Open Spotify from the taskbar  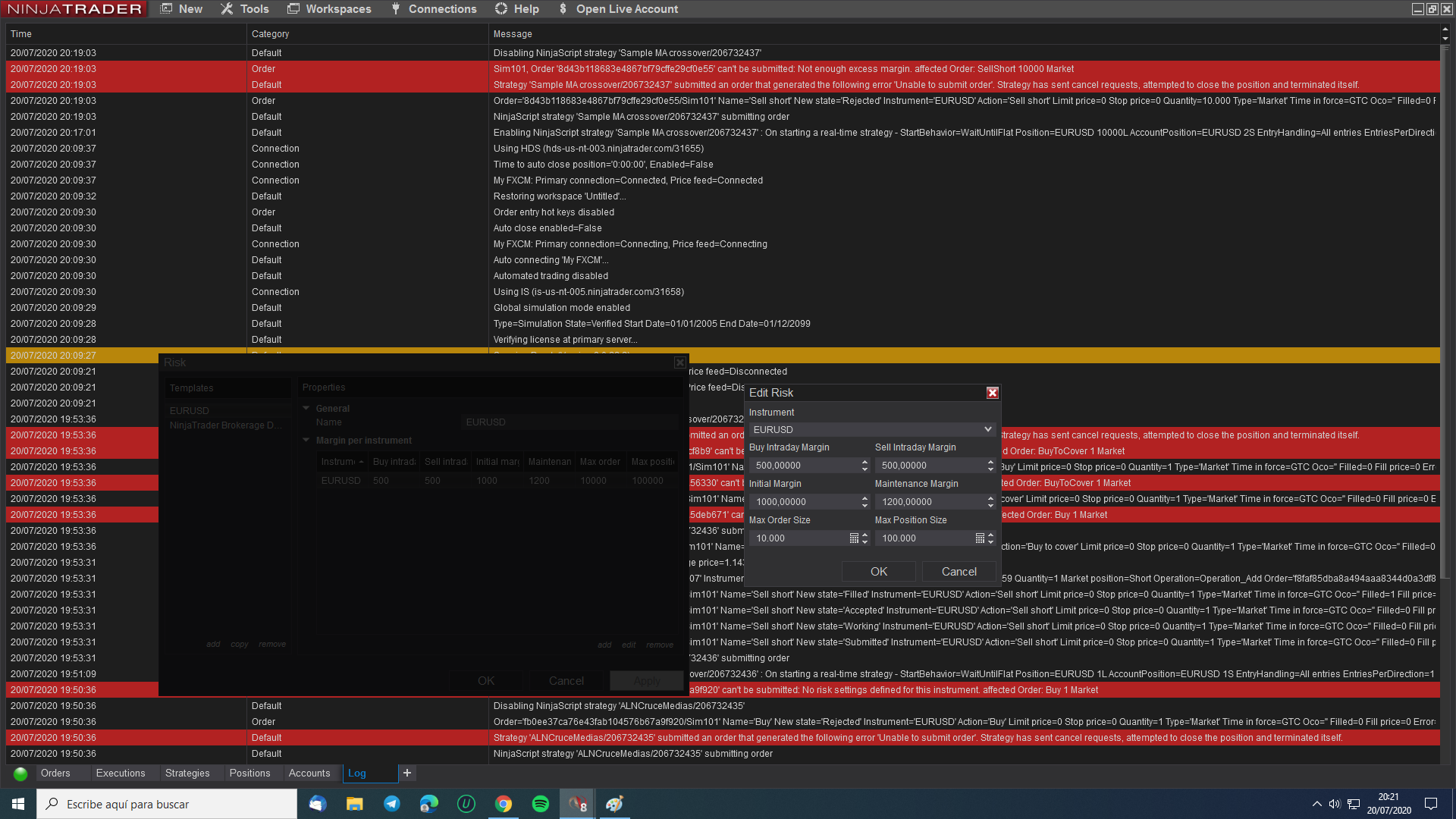click(541, 804)
